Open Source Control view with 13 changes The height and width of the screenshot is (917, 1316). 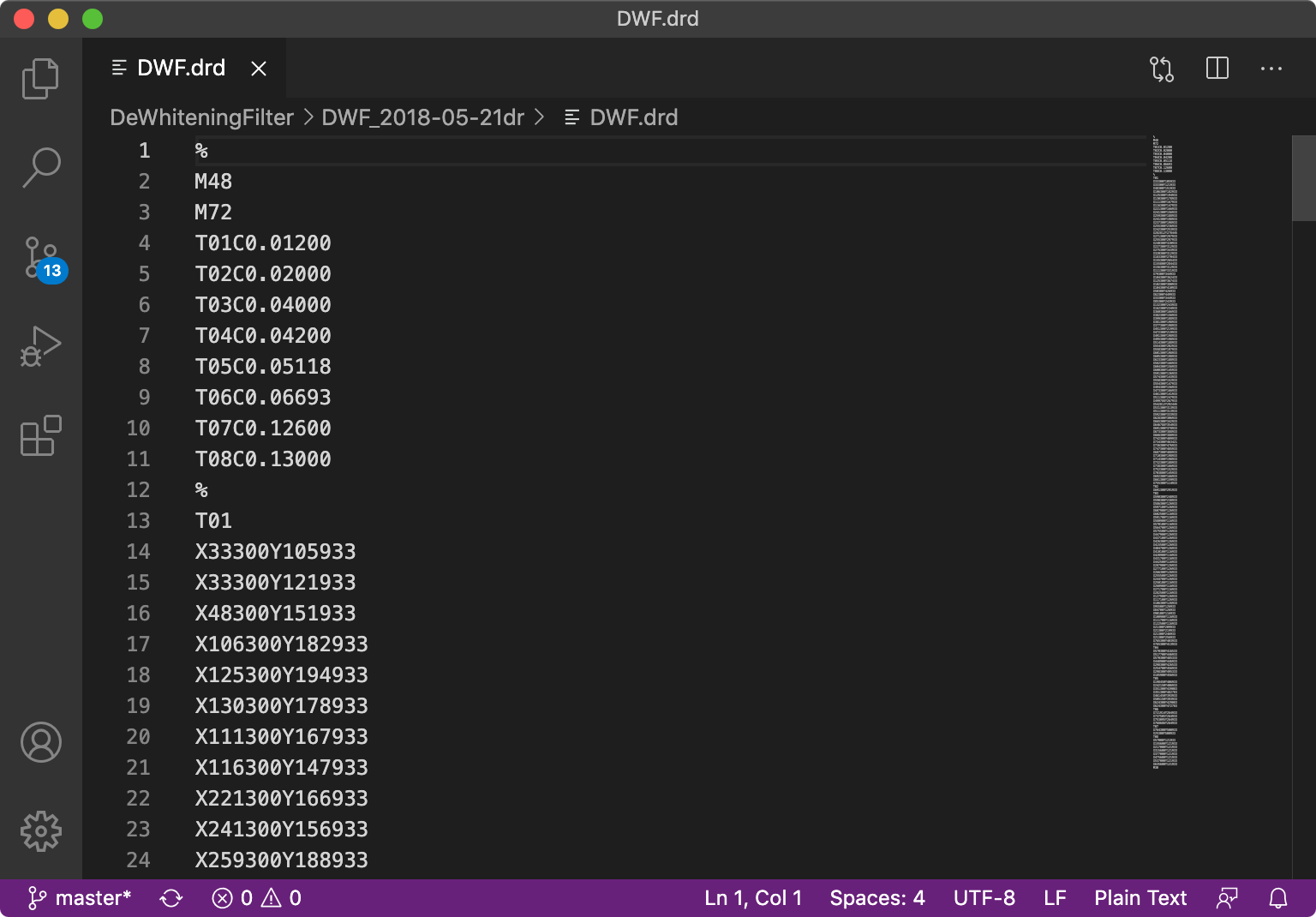click(41, 258)
